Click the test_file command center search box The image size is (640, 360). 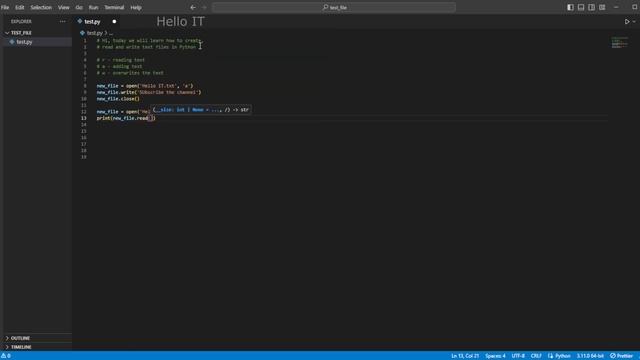coord(334,7)
